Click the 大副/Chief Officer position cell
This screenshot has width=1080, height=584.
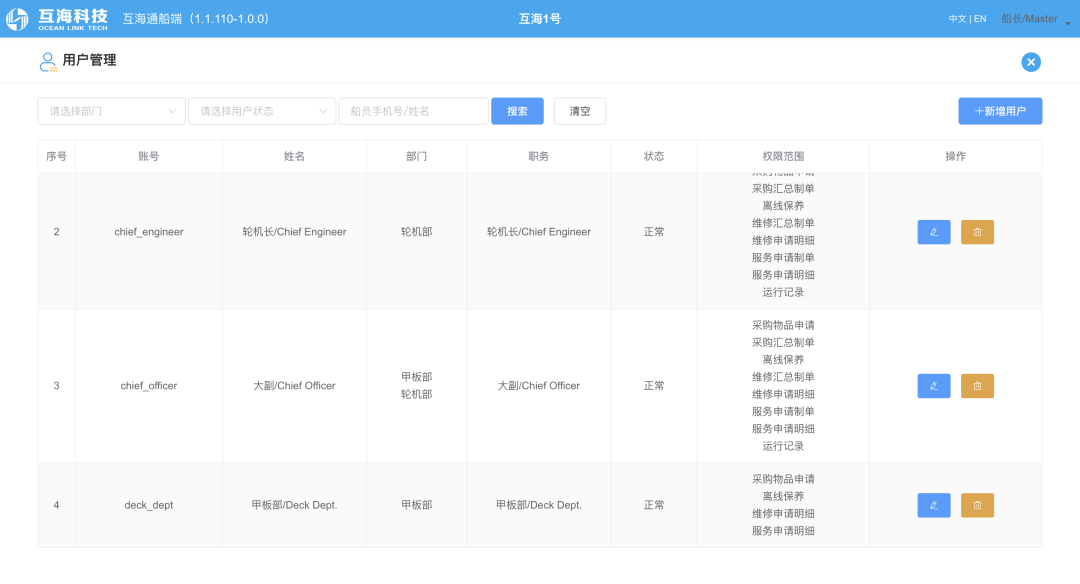(x=539, y=386)
